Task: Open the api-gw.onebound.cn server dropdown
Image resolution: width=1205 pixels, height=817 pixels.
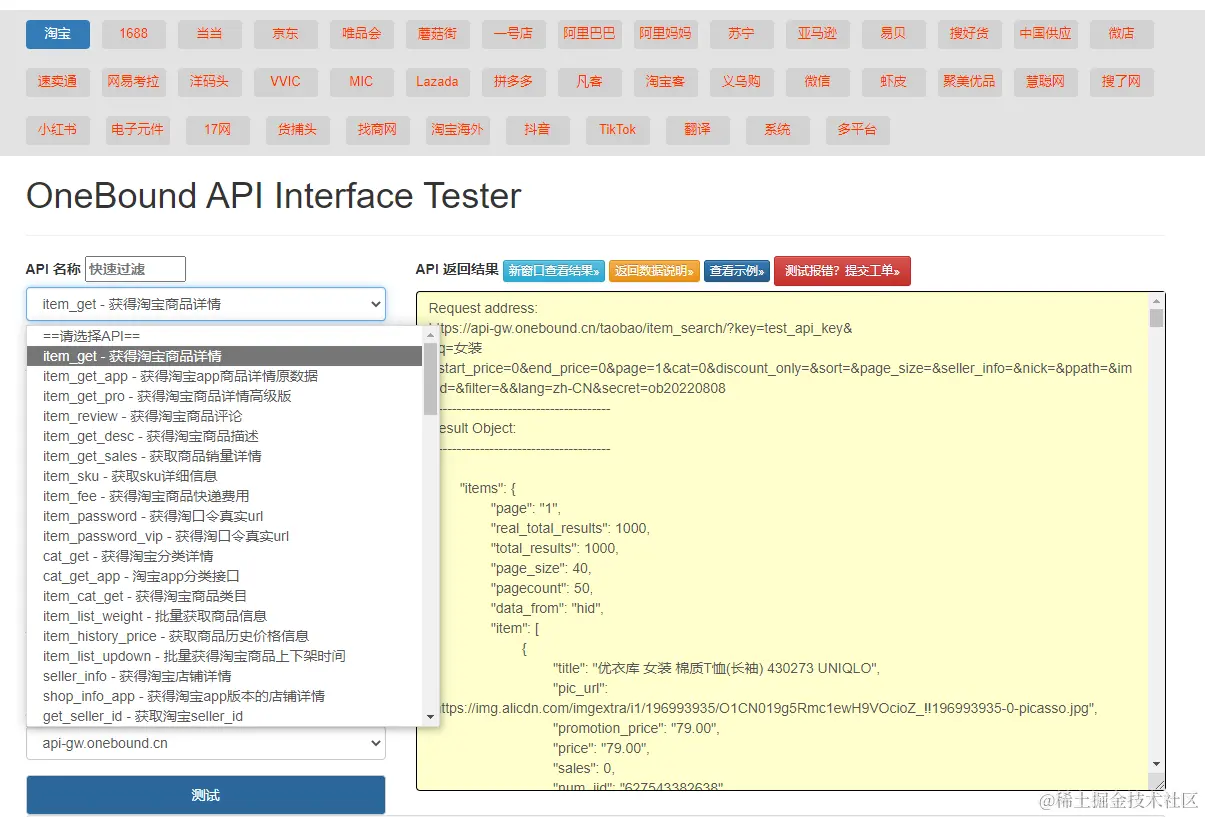Action: click(x=205, y=744)
